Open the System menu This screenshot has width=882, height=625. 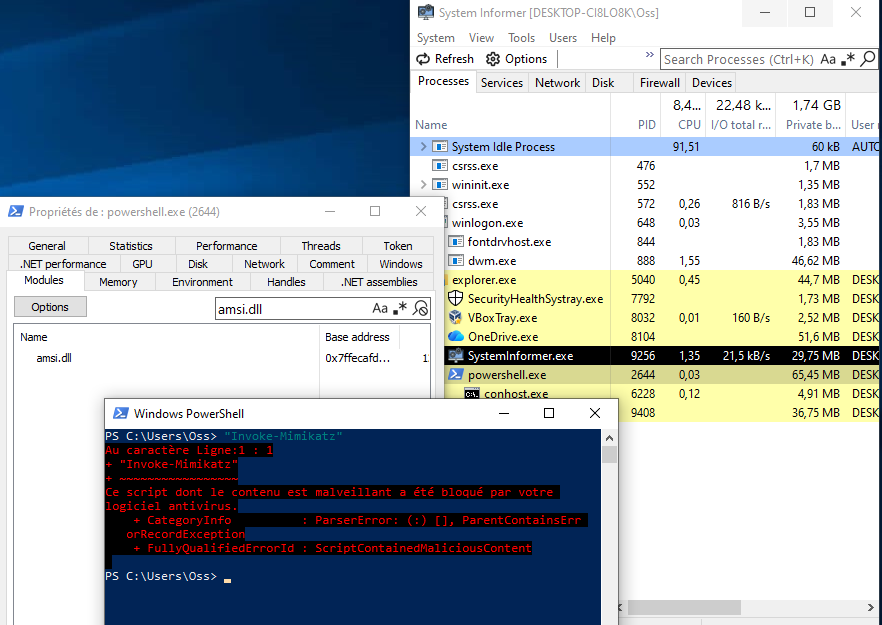click(x=435, y=38)
